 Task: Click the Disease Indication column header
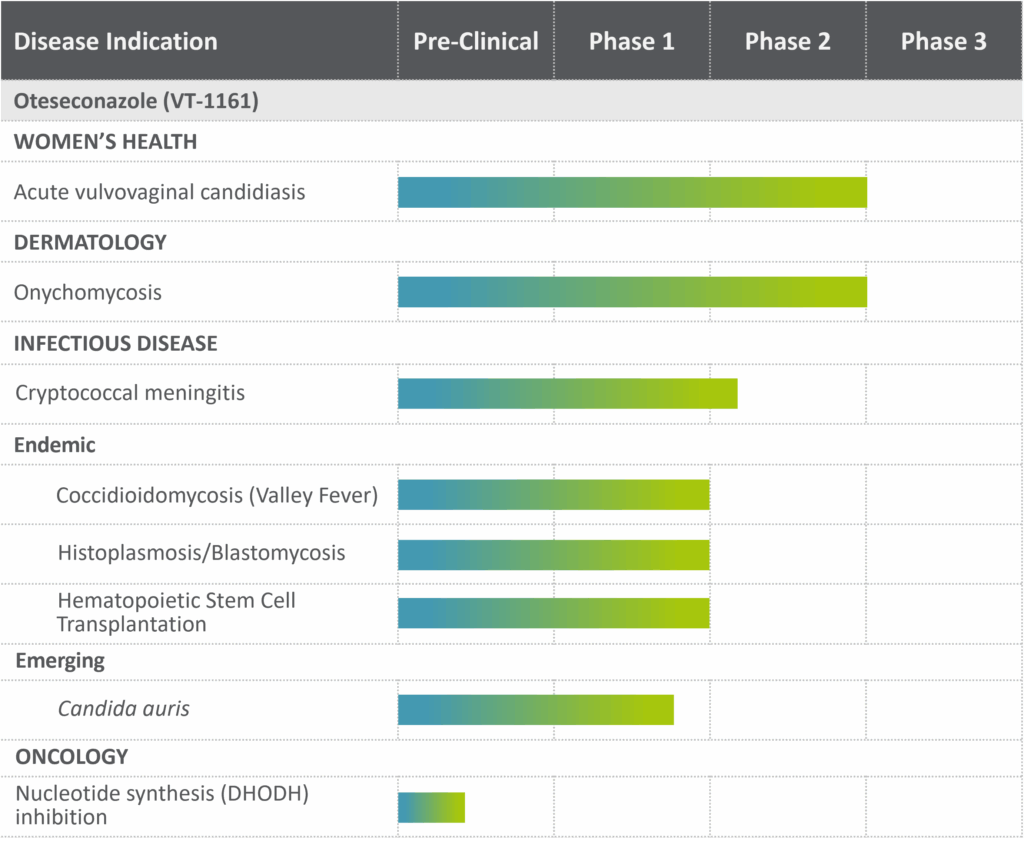[x=115, y=41]
